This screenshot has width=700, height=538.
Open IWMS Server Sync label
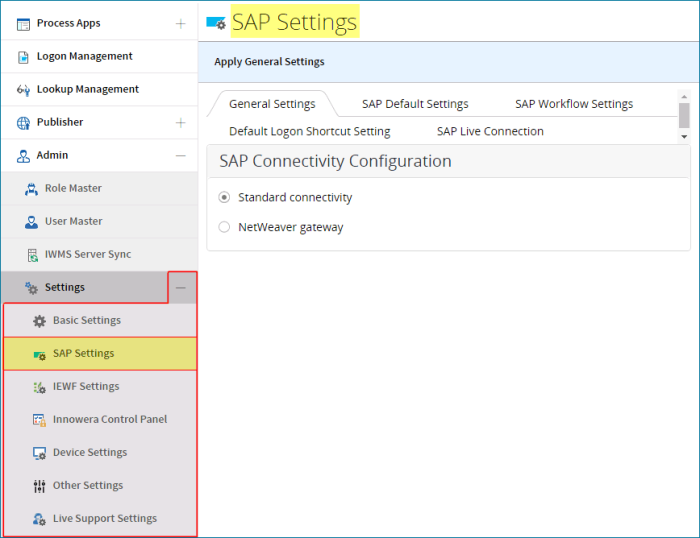88,254
